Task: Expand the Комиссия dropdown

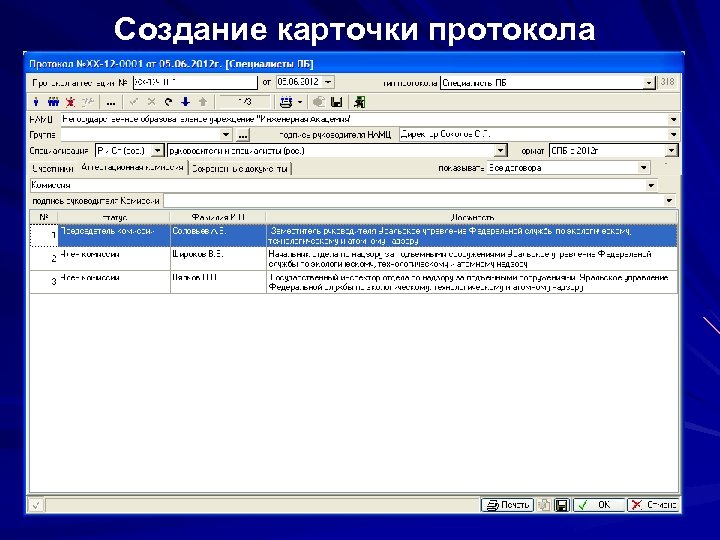Action: point(651,186)
